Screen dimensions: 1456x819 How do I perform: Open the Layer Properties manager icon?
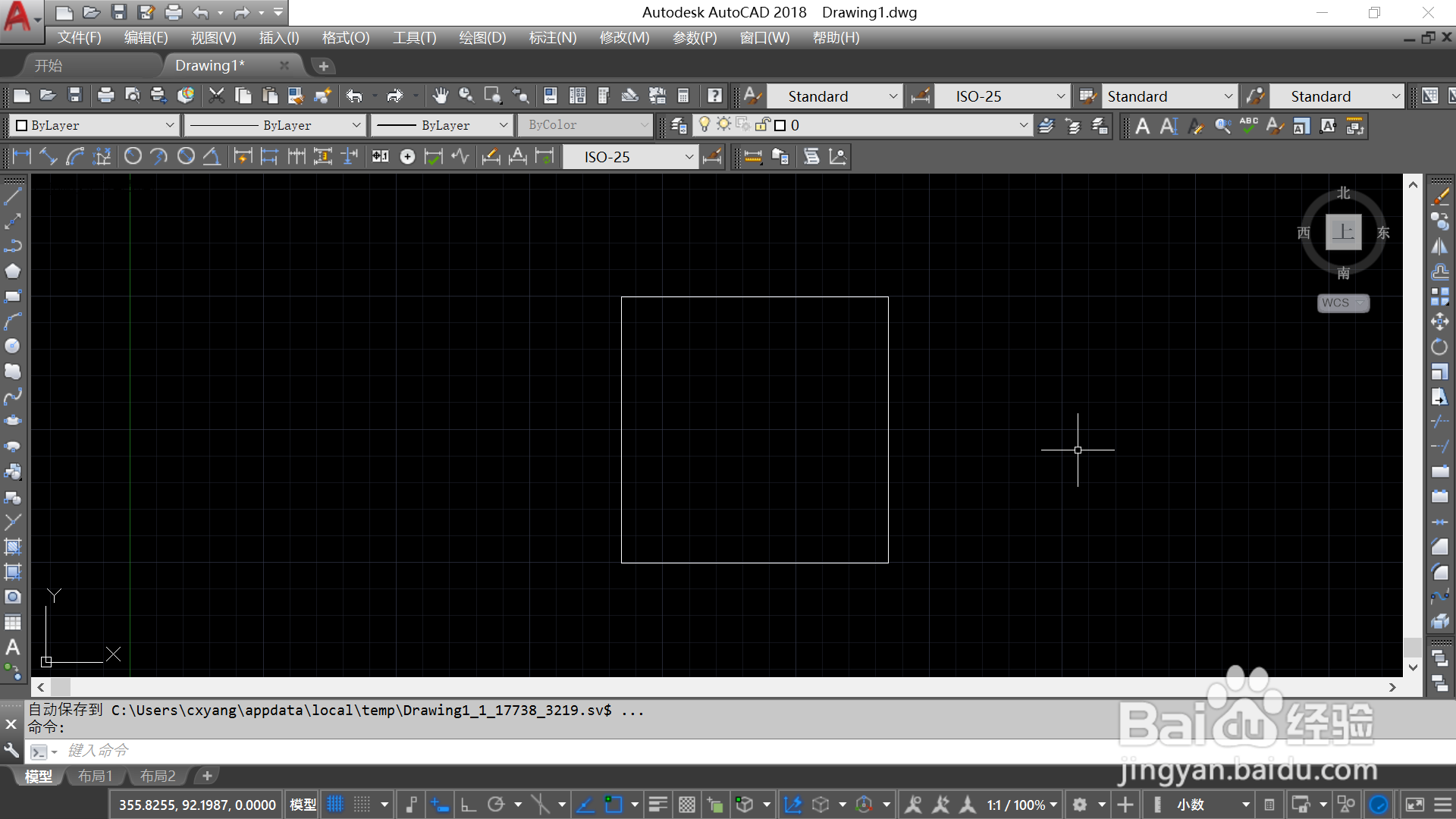tap(679, 125)
